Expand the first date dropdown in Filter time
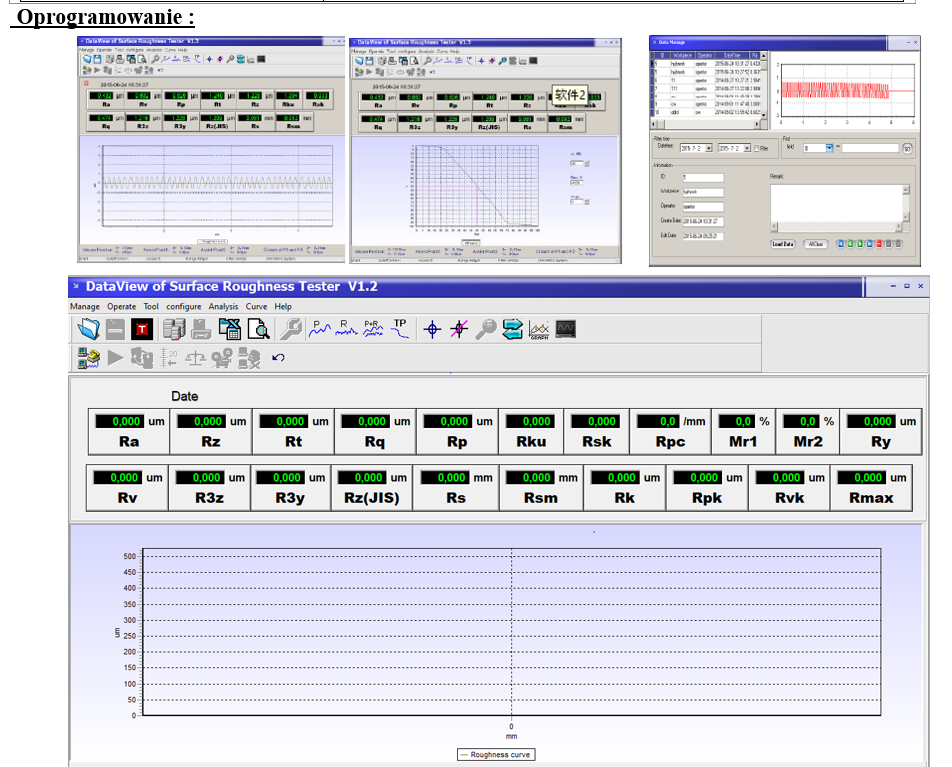The height and width of the screenshot is (767, 952). [709, 148]
